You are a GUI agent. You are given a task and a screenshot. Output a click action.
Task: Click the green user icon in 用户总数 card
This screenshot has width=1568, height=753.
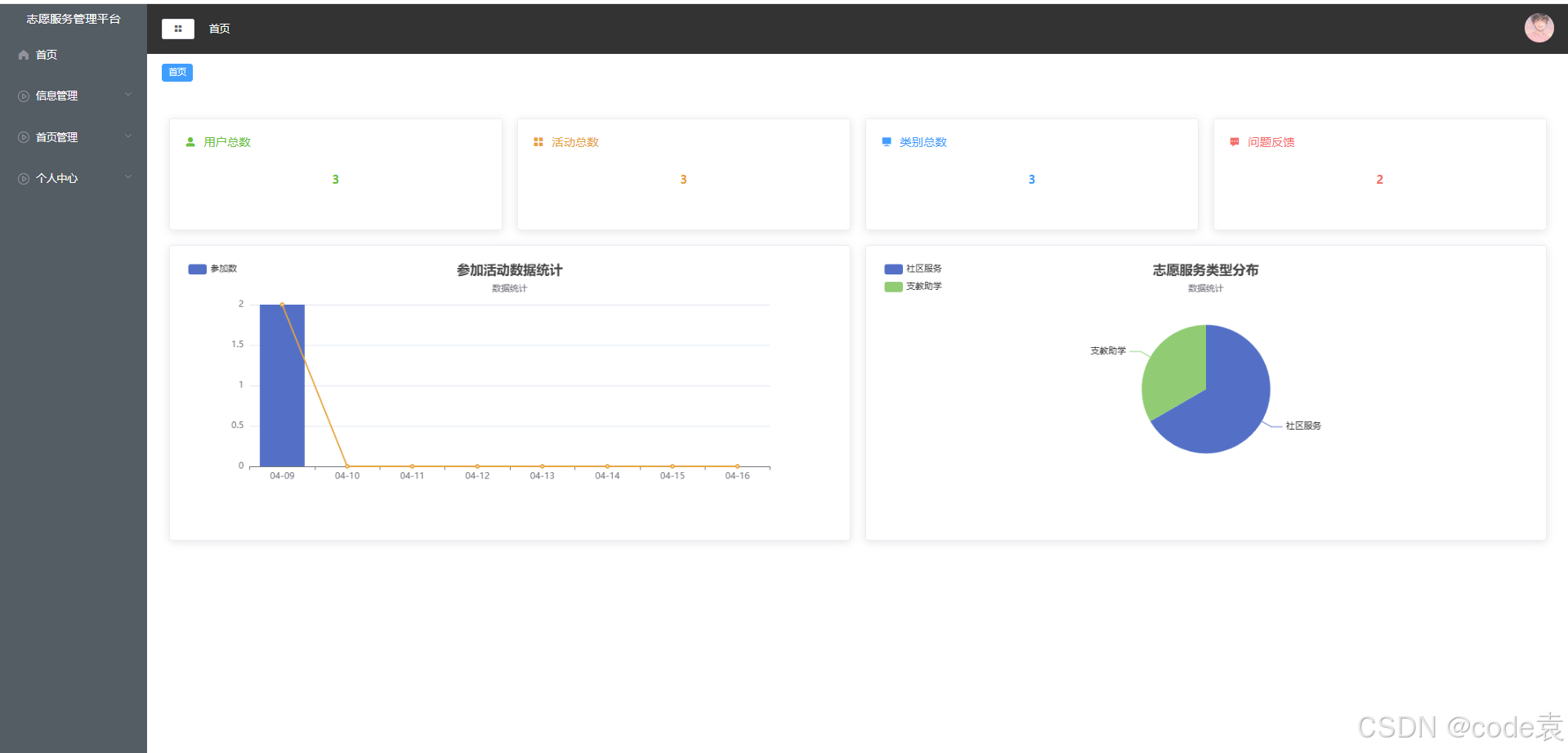[x=190, y=142]
